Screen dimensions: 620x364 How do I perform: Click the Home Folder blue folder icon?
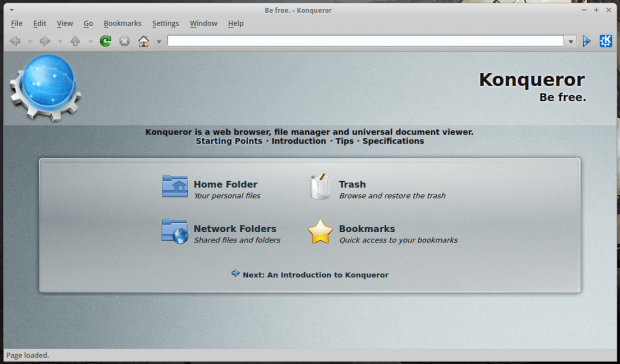click(x=175, y=186)
